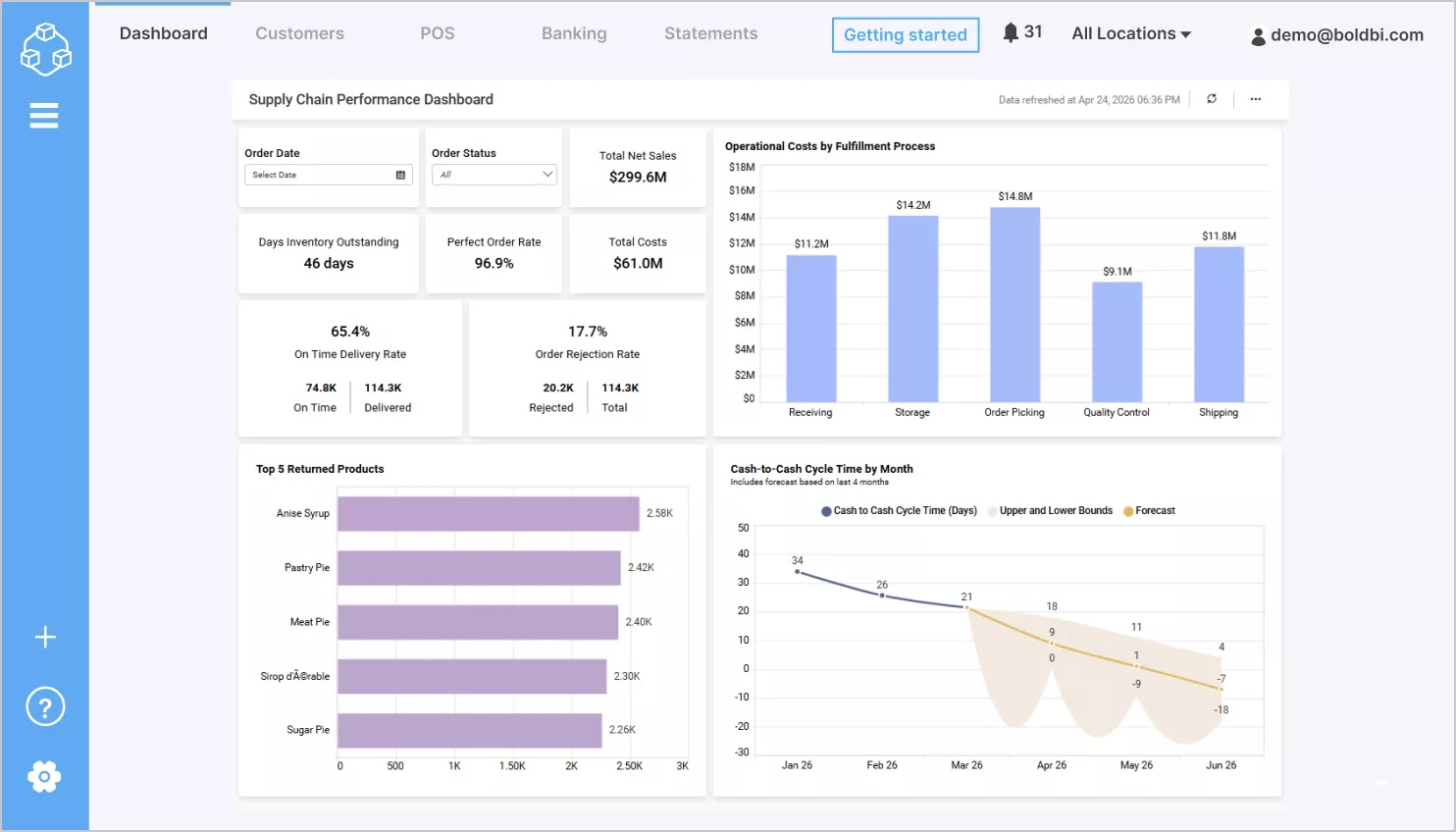The height and width of the screenshot is (832, 1456).
Task: Select the Meat Pie bar
Action: tap(478, 622)
